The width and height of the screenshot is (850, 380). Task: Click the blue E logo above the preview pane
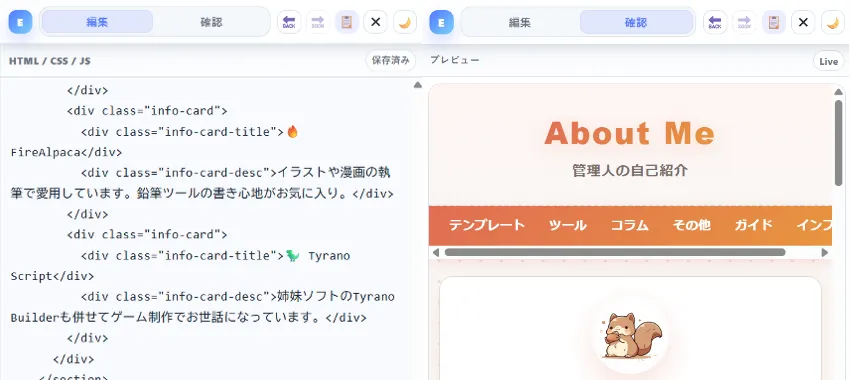[441, 22]
